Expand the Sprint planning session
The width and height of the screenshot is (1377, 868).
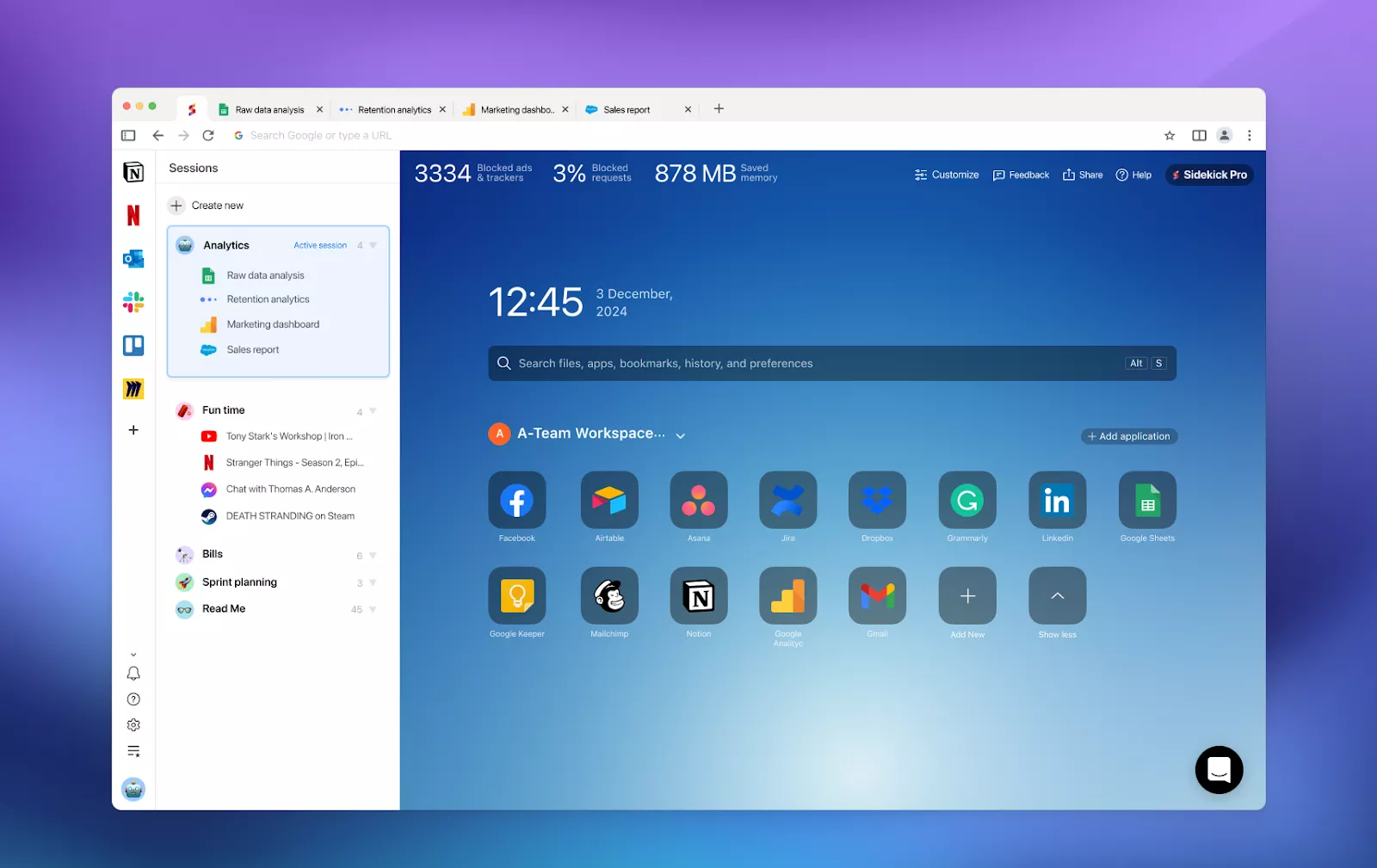[373, 583]
